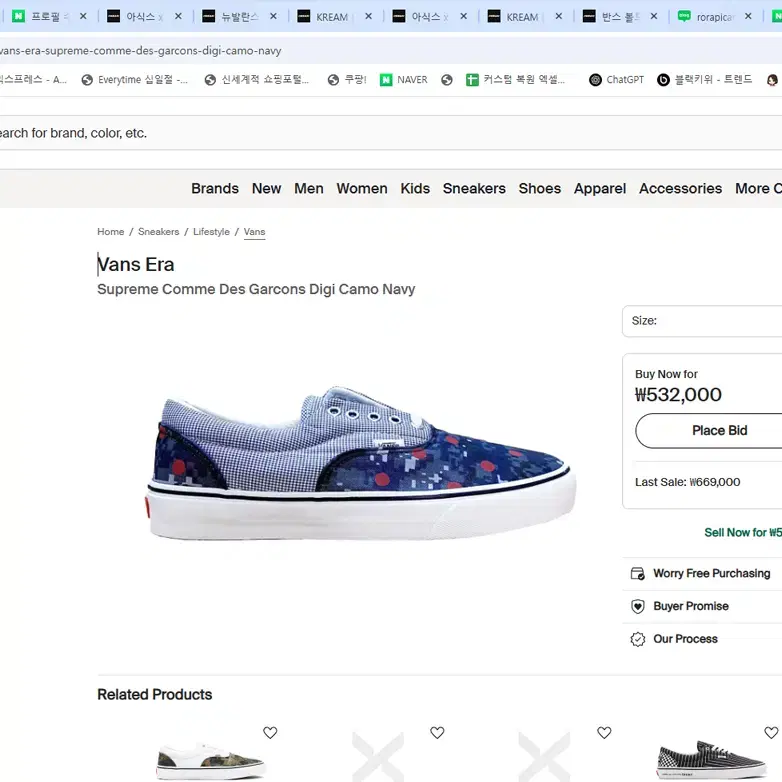782x782 pixels.
Task: Click the Our Process verified badge icon
Action: point(637,640)
